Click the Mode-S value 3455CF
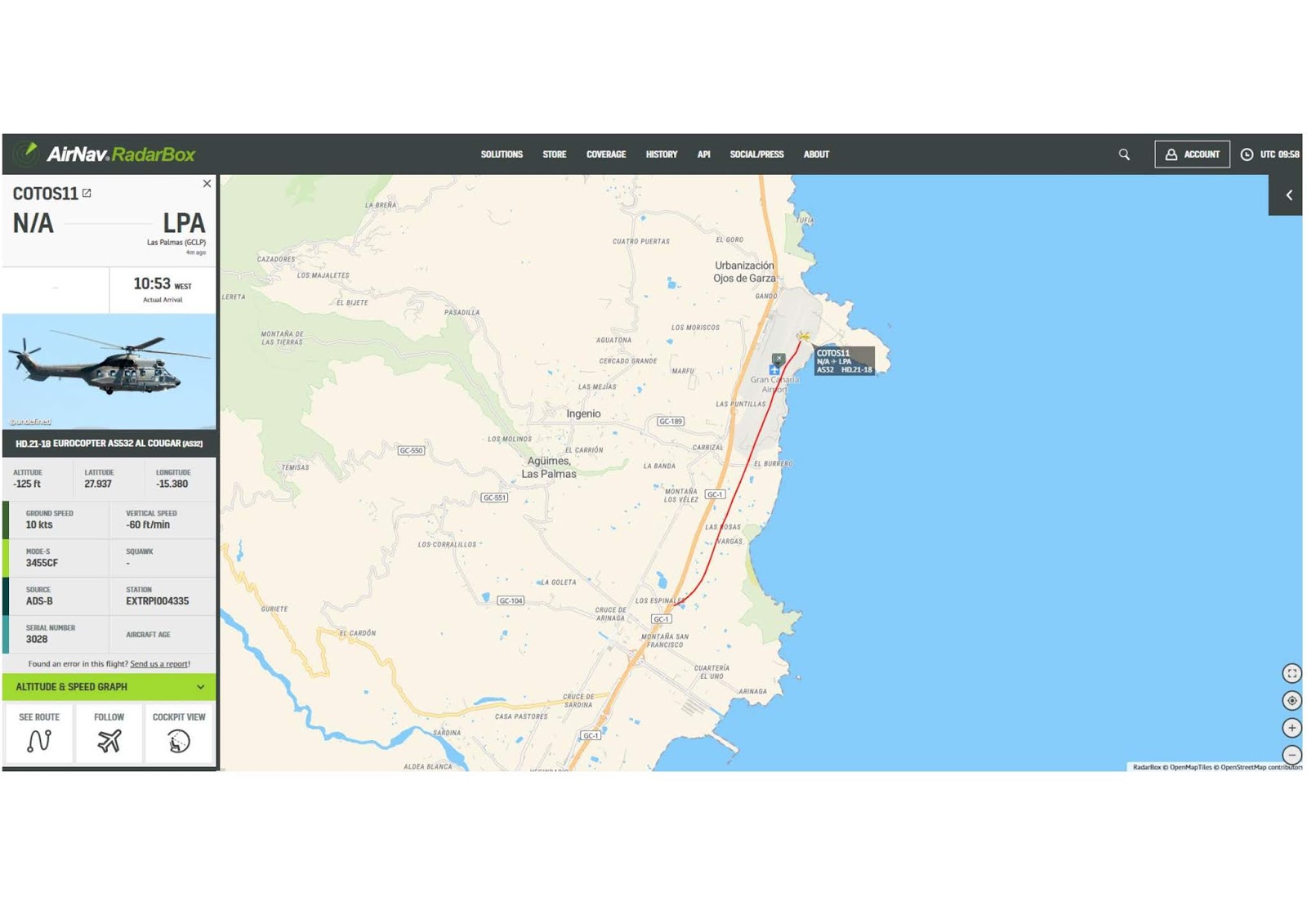 (42, 563)
